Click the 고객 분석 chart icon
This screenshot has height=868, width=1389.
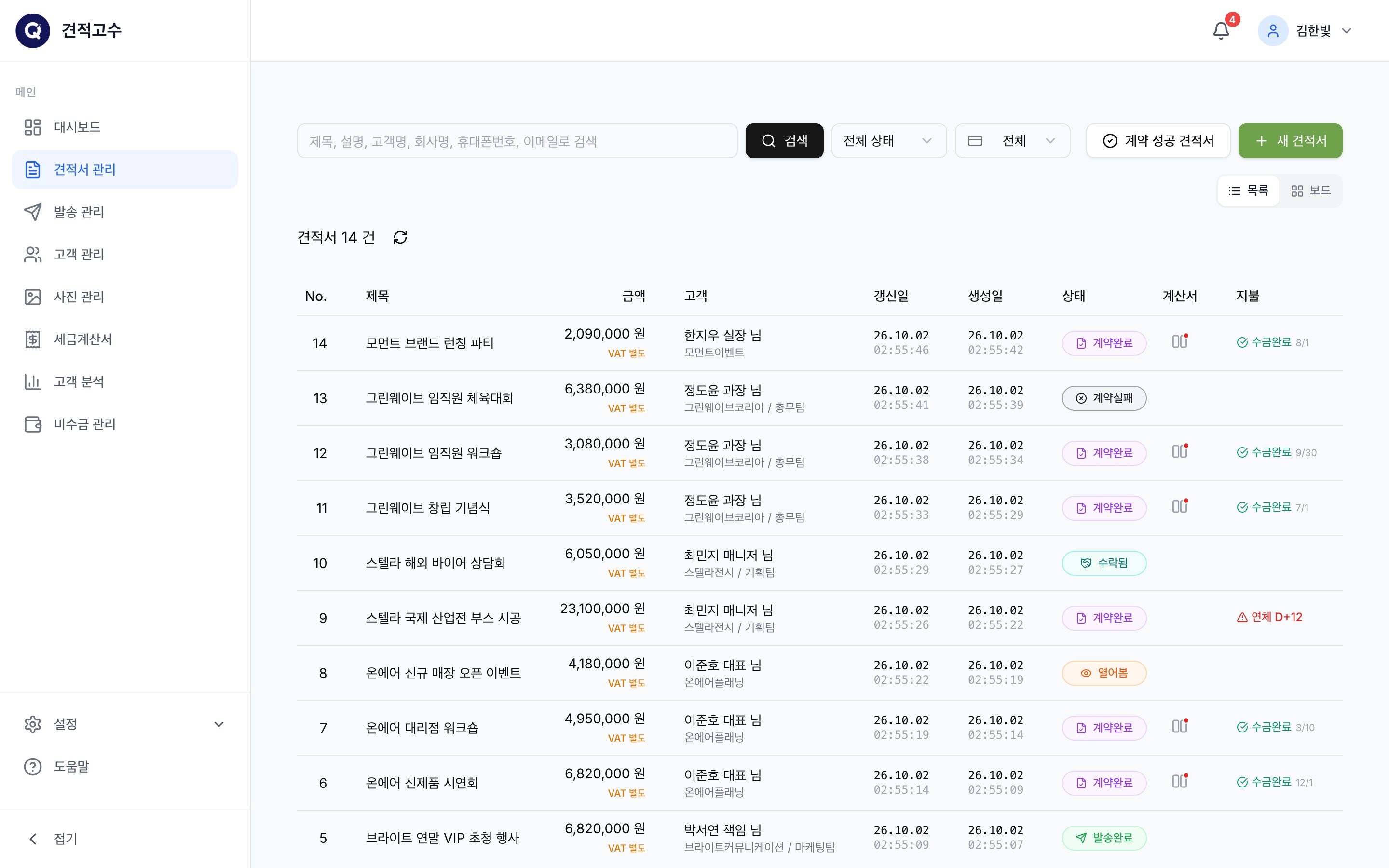pyautogui.click(x=33, y=382)
